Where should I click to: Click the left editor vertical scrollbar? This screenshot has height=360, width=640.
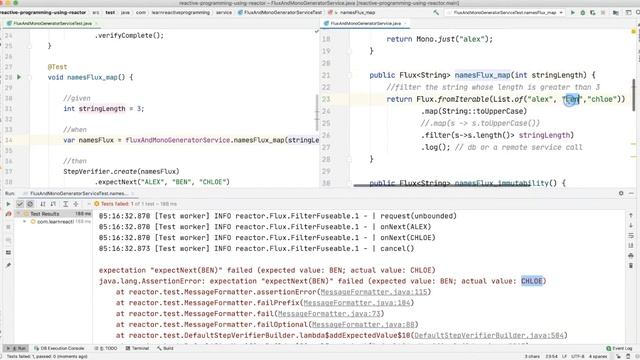tap(317, 112)
